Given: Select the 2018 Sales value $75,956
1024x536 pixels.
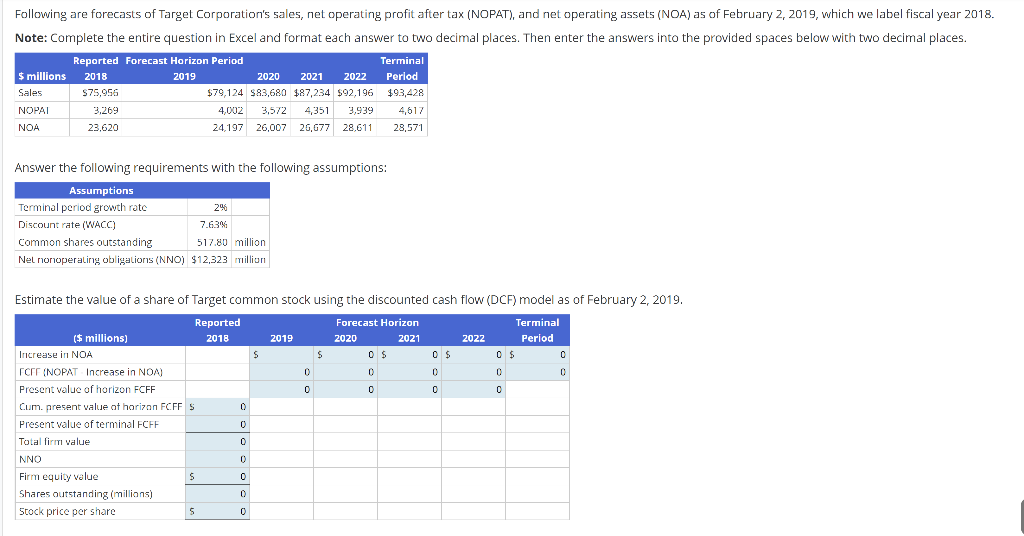Looking at the screenshot, I should [x=100, y=93].
